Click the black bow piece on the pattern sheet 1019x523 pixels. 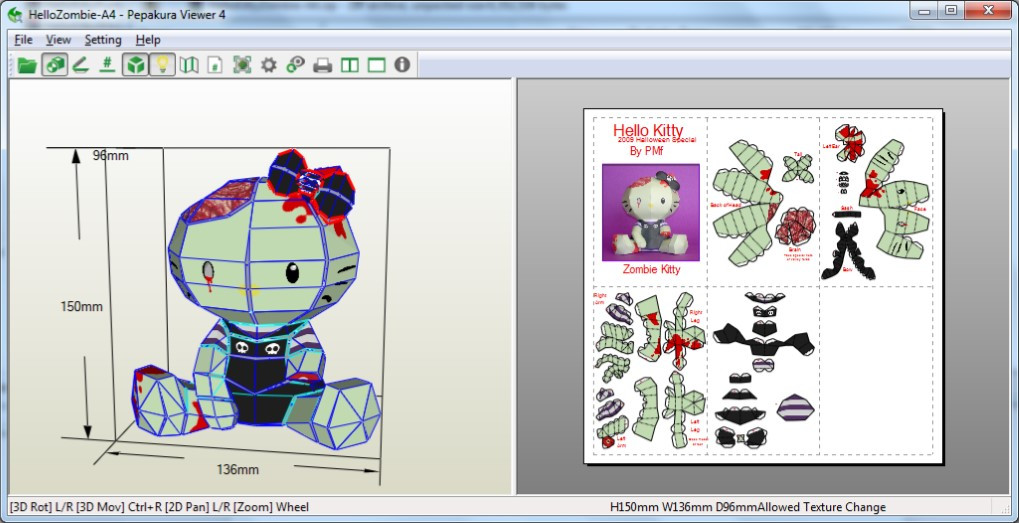(x=848, y=252)
